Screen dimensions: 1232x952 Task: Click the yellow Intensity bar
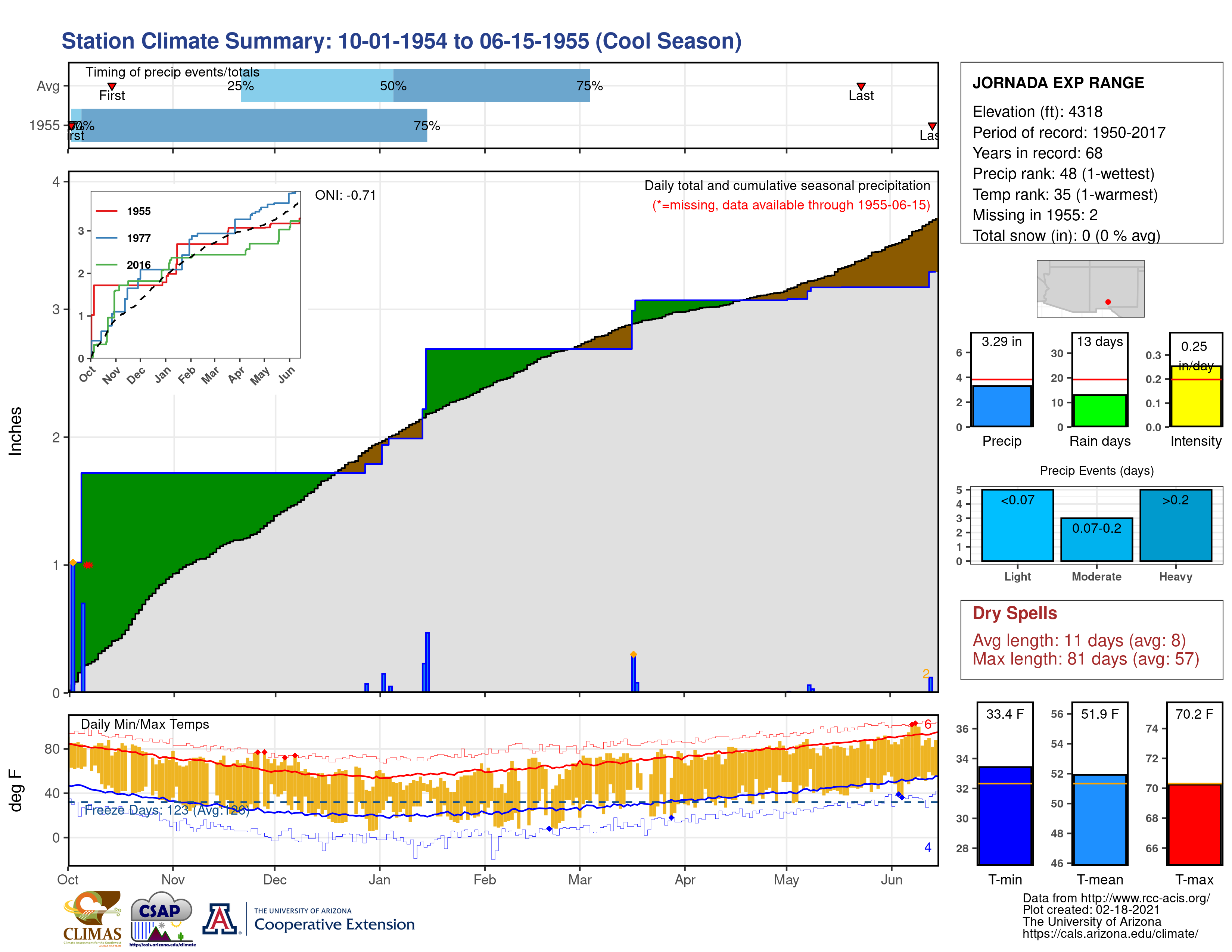1196,396
